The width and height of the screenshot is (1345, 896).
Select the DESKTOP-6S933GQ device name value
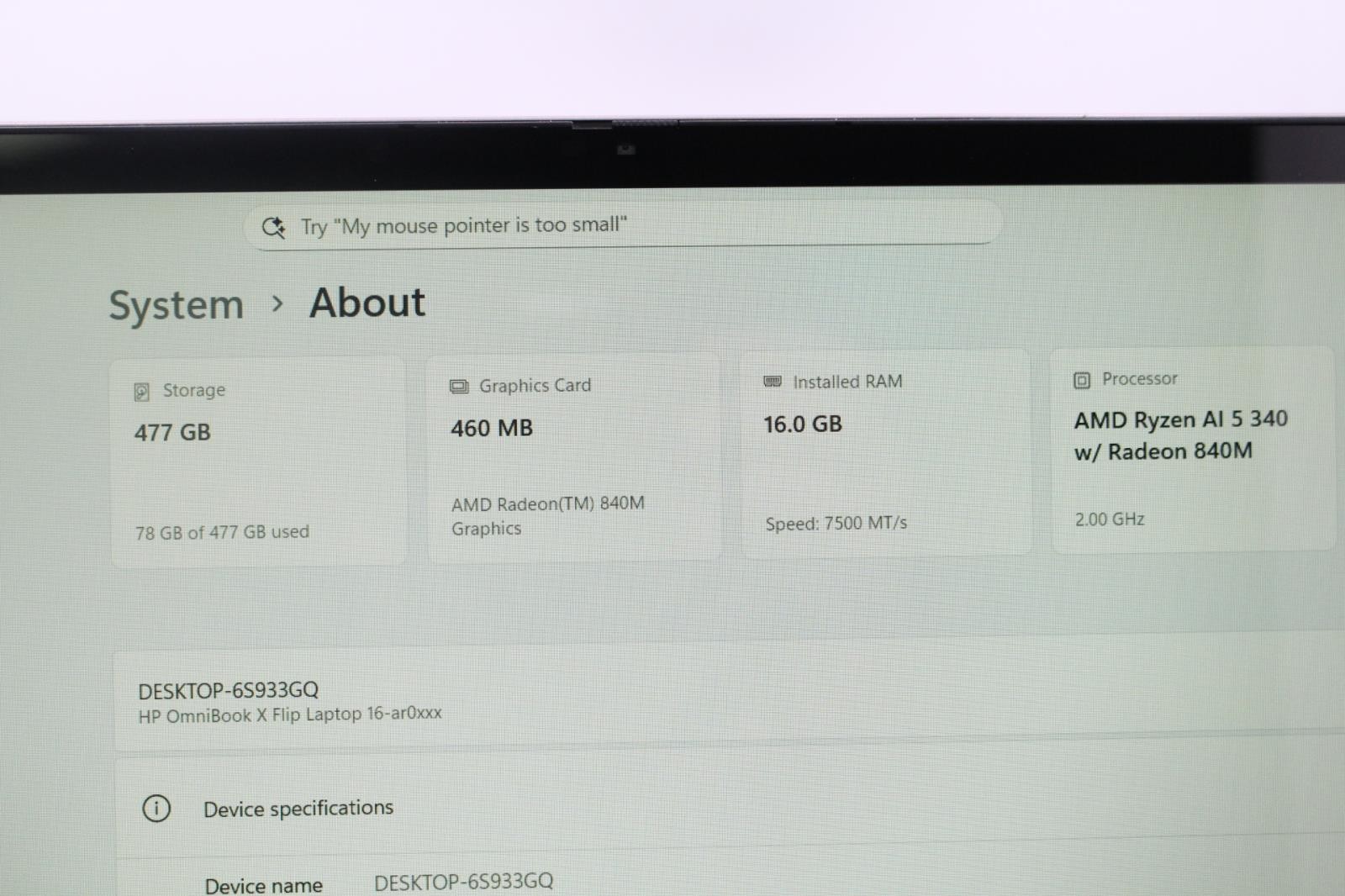pyautogui.click(x=464, y=882)
